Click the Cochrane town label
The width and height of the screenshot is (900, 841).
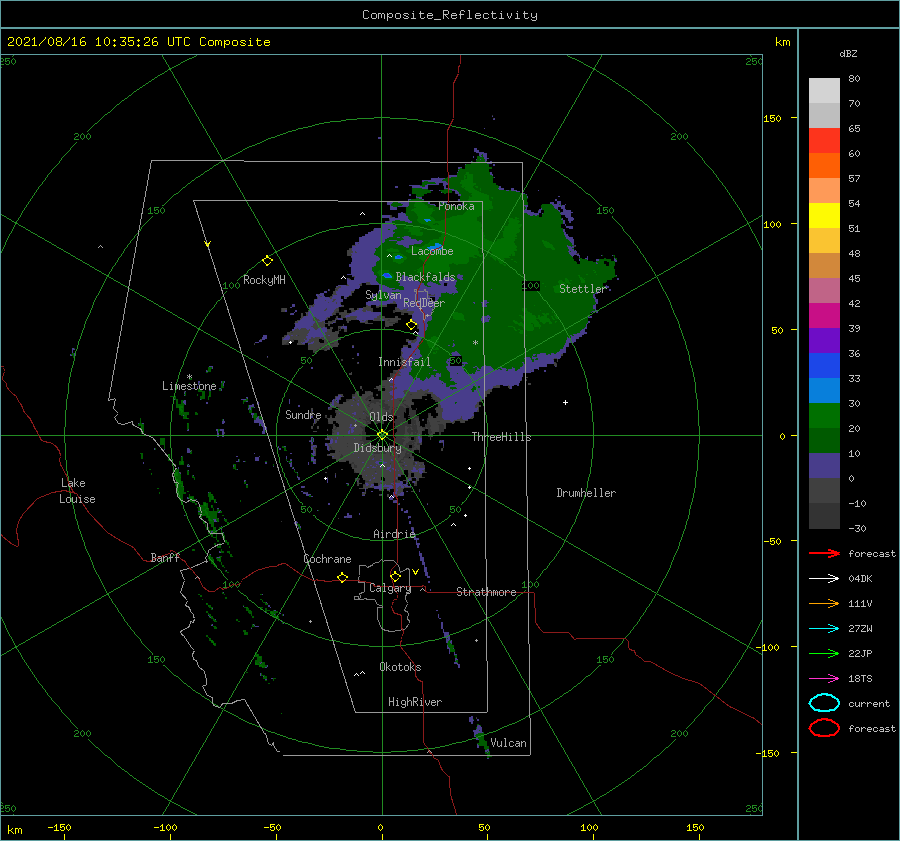pyautogui.click(x=327, y=559)
